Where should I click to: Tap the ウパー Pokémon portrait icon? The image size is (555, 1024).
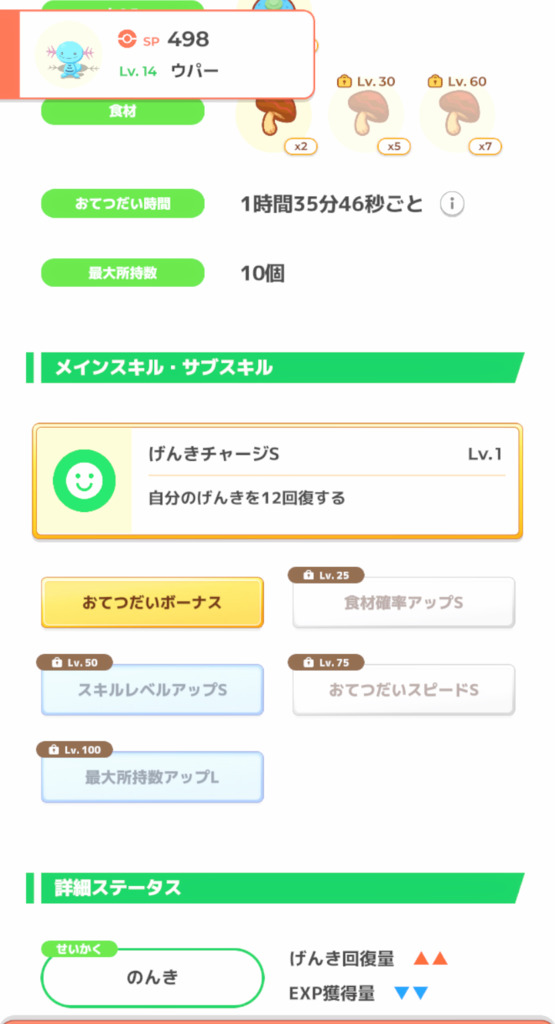click(69, 55)
